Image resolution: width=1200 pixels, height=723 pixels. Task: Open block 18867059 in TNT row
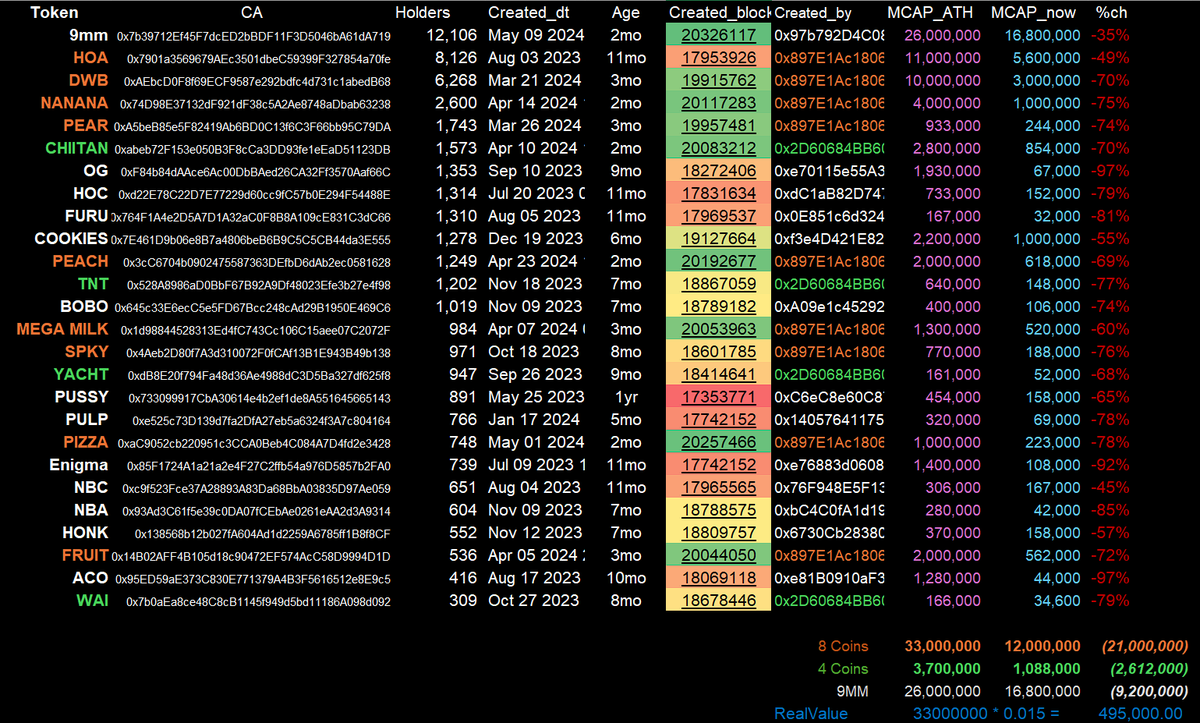pyautogui.click(x=718, y=284)
